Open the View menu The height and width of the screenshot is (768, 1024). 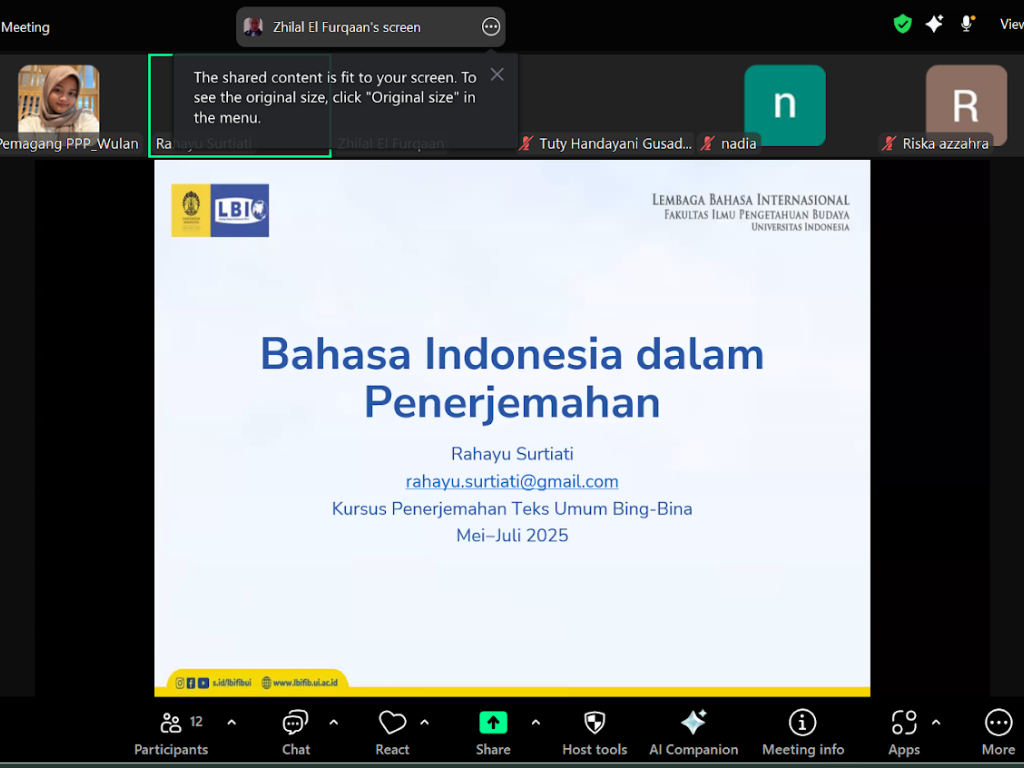click(x=1011, y=24)
